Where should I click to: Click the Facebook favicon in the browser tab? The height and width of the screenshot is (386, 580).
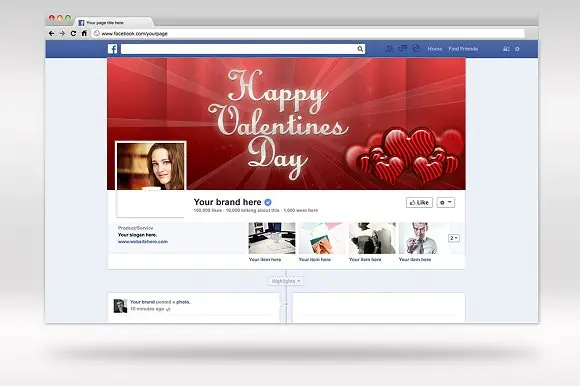tap(81, 23)
